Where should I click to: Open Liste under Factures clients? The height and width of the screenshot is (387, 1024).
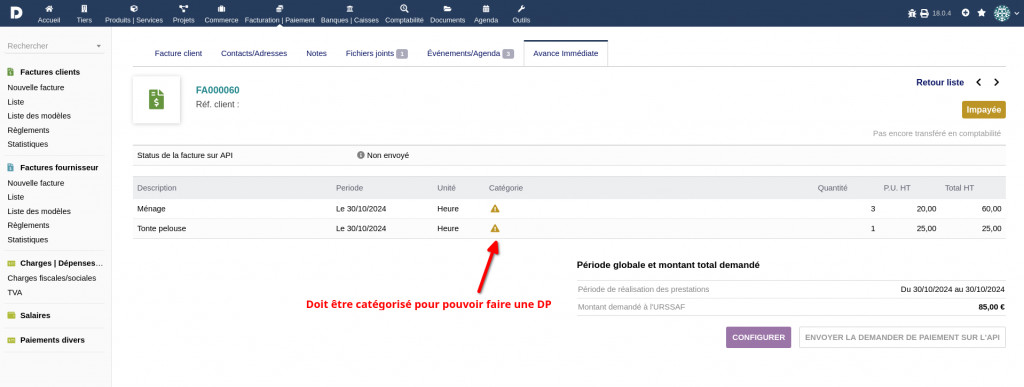16,102
